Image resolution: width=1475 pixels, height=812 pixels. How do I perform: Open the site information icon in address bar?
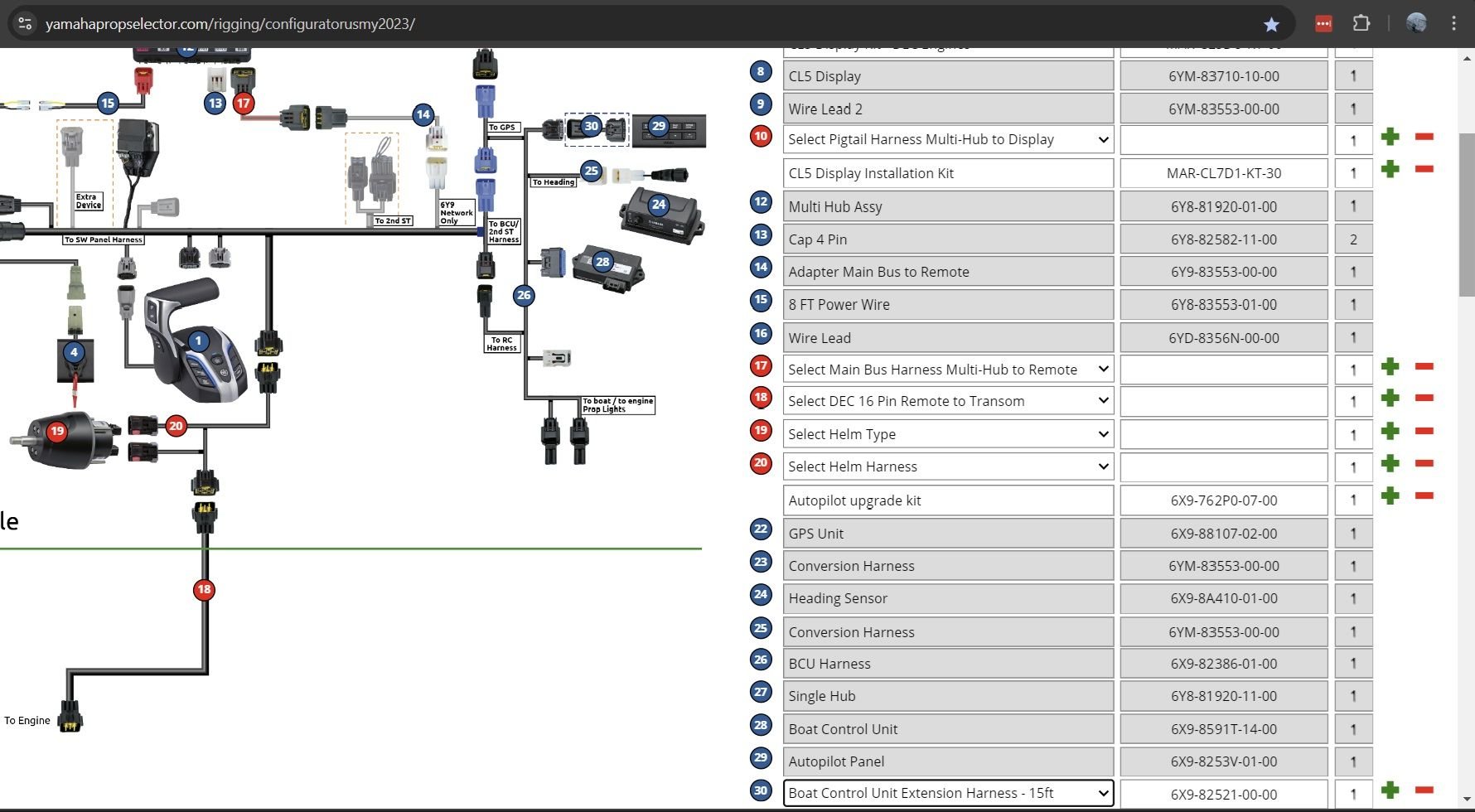tap(25, 23)
